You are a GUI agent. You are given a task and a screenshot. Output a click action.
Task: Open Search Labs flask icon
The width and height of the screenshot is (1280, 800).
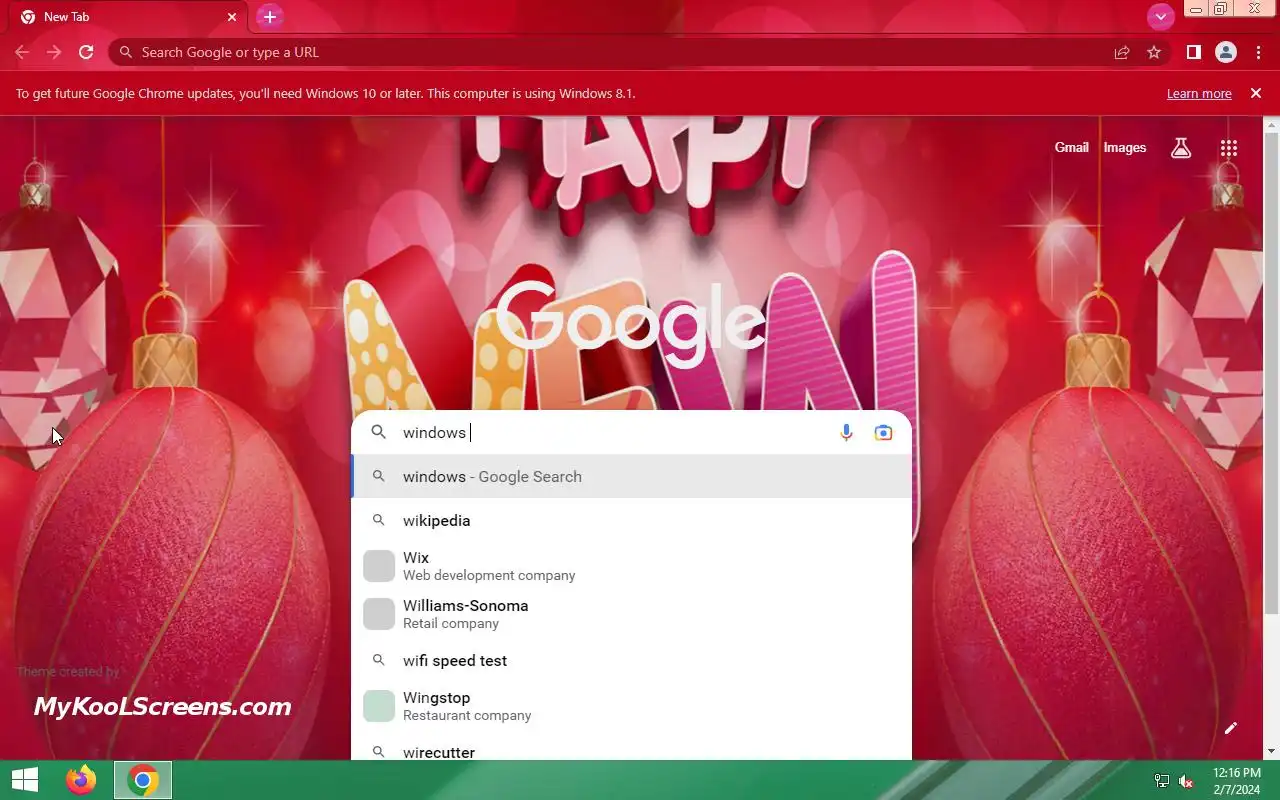tap(1181, 148)
